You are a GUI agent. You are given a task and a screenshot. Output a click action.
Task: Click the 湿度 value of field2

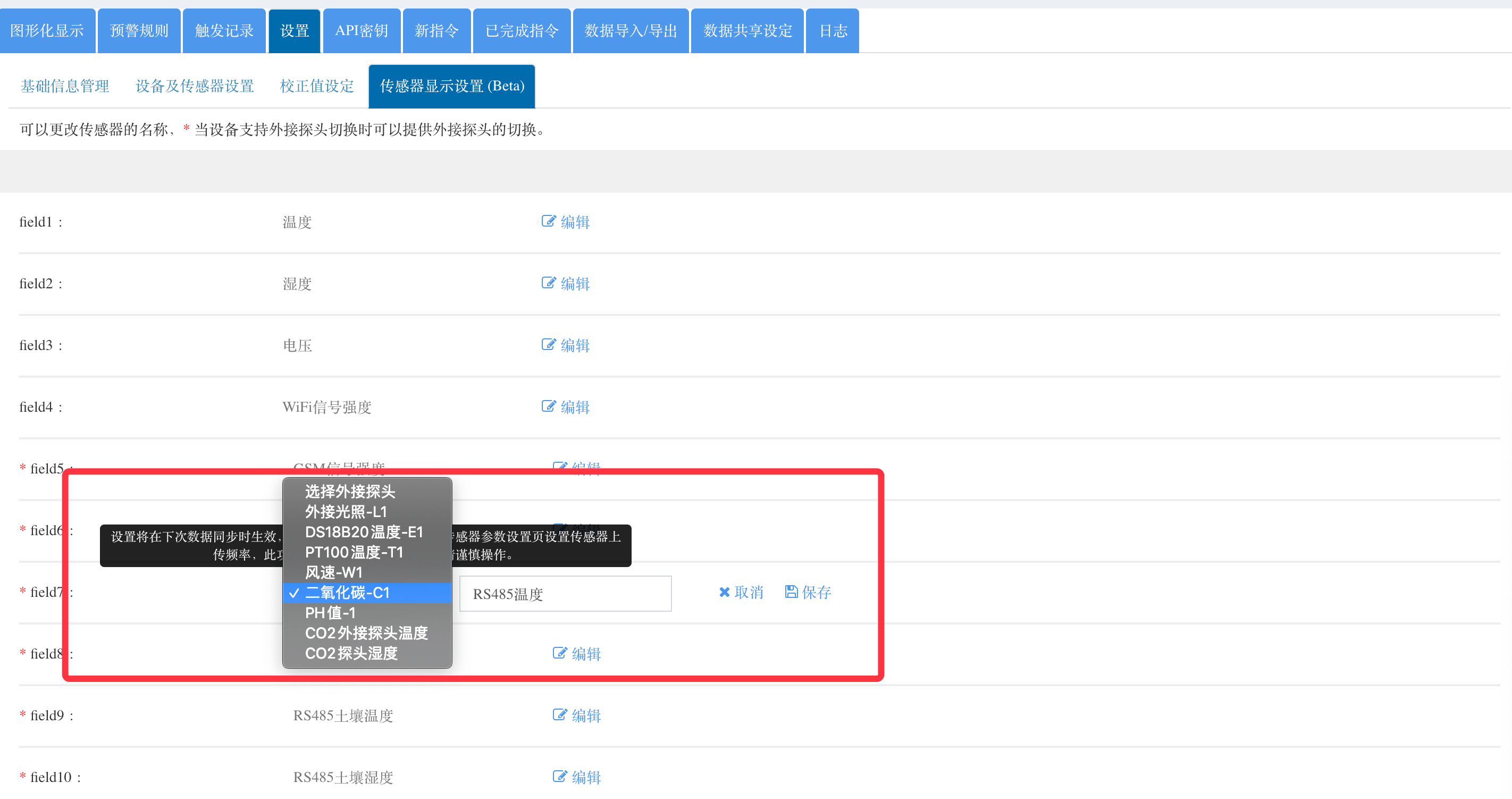pos(297,284)
